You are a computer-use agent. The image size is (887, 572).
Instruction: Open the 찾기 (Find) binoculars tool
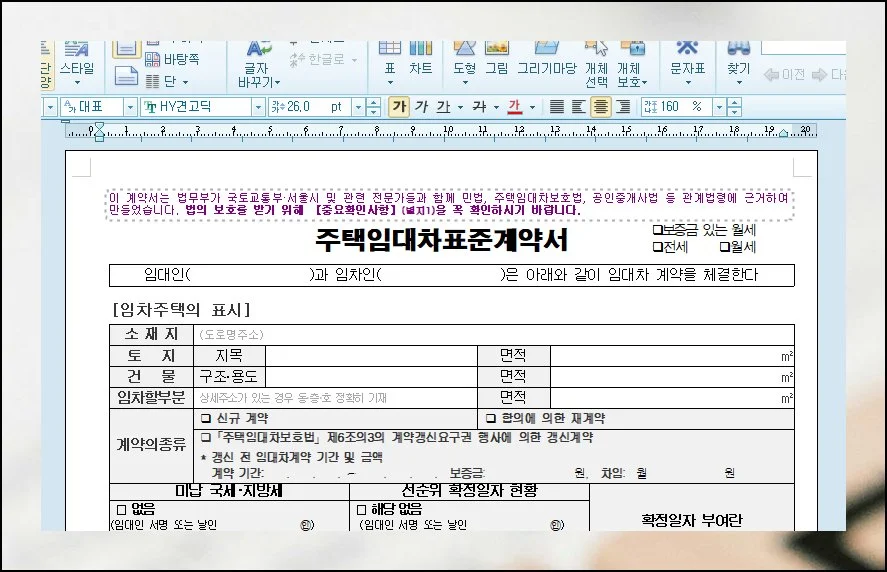[x=738, y=59]
